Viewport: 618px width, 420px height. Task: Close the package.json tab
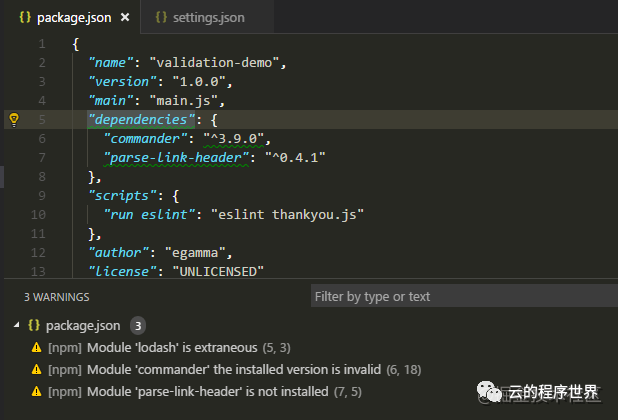125,17
